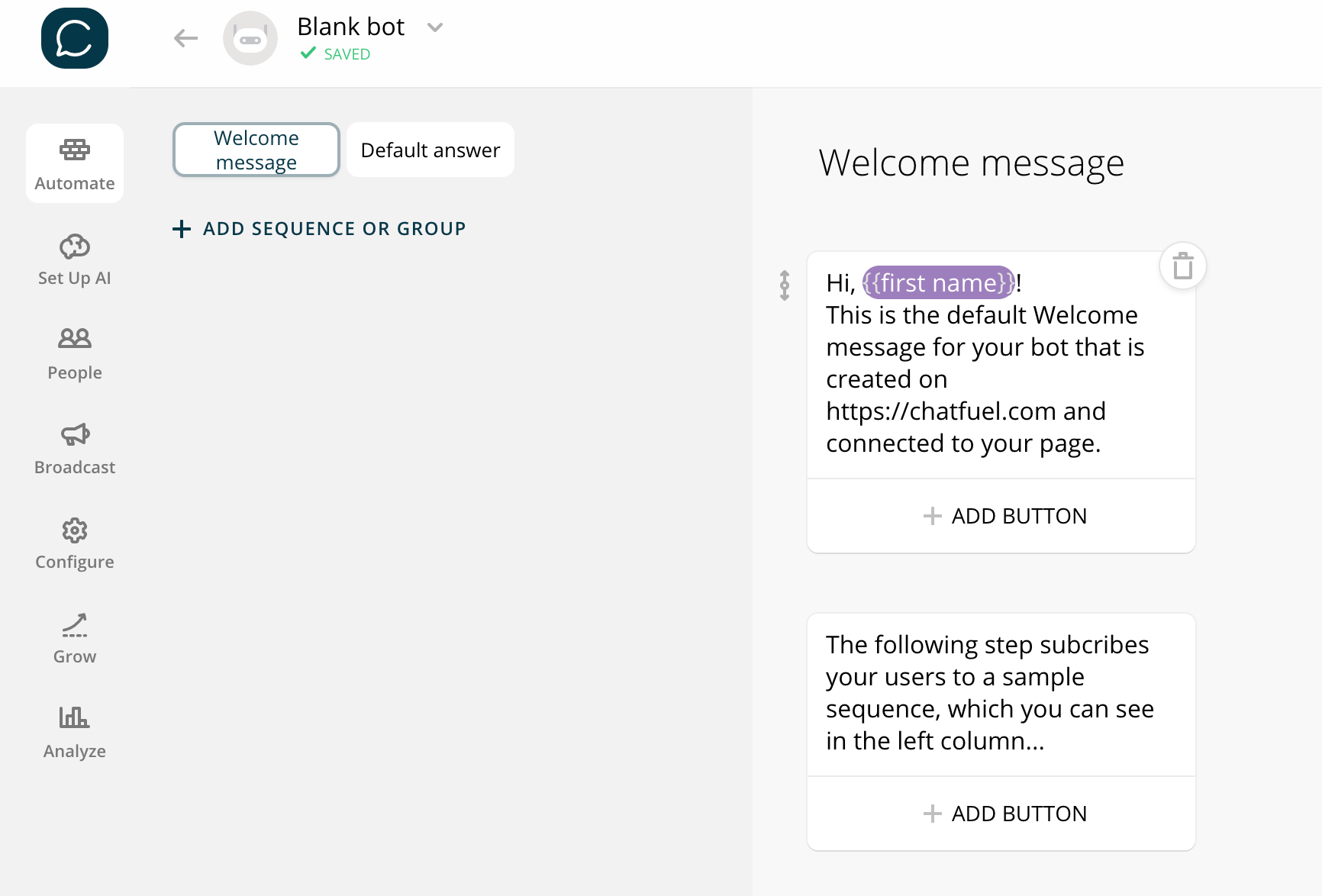This screenshot has height=896, width=1322.
Task: Go back using the left arrow
Action: coord(185,38)
